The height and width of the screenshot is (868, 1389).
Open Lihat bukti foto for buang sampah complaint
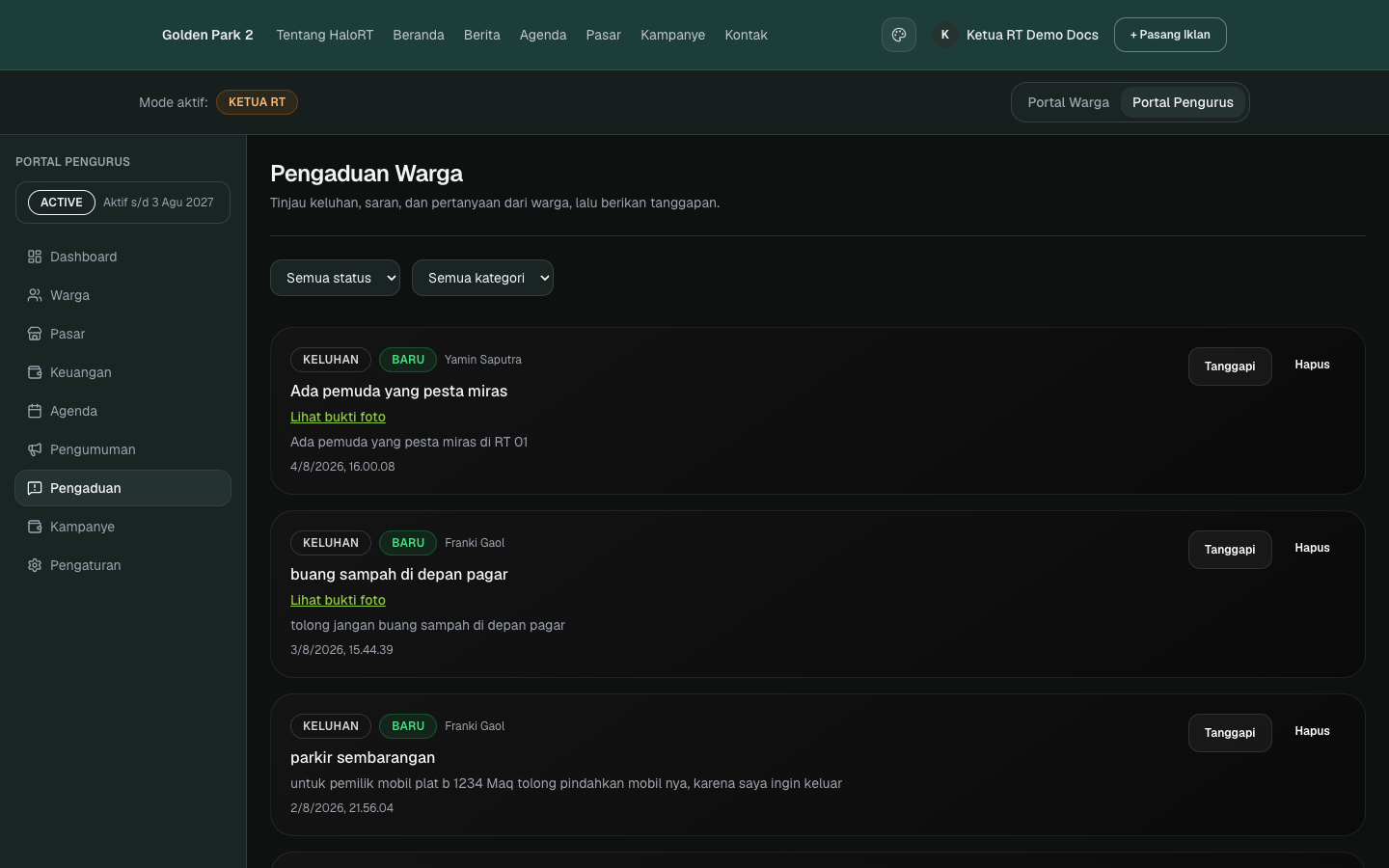pos(338,600)
